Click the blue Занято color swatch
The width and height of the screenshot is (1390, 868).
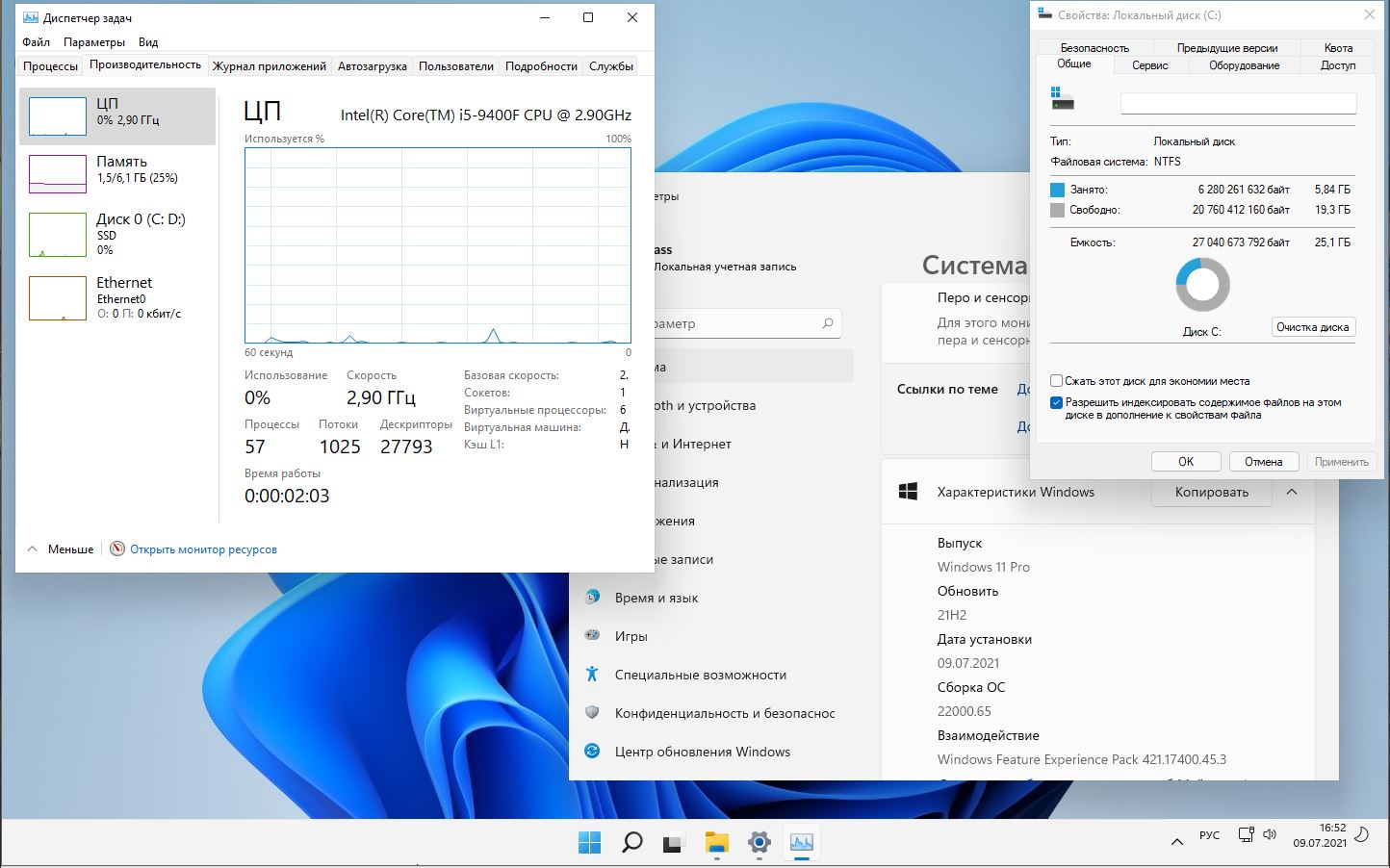[x=1058, y=190]
